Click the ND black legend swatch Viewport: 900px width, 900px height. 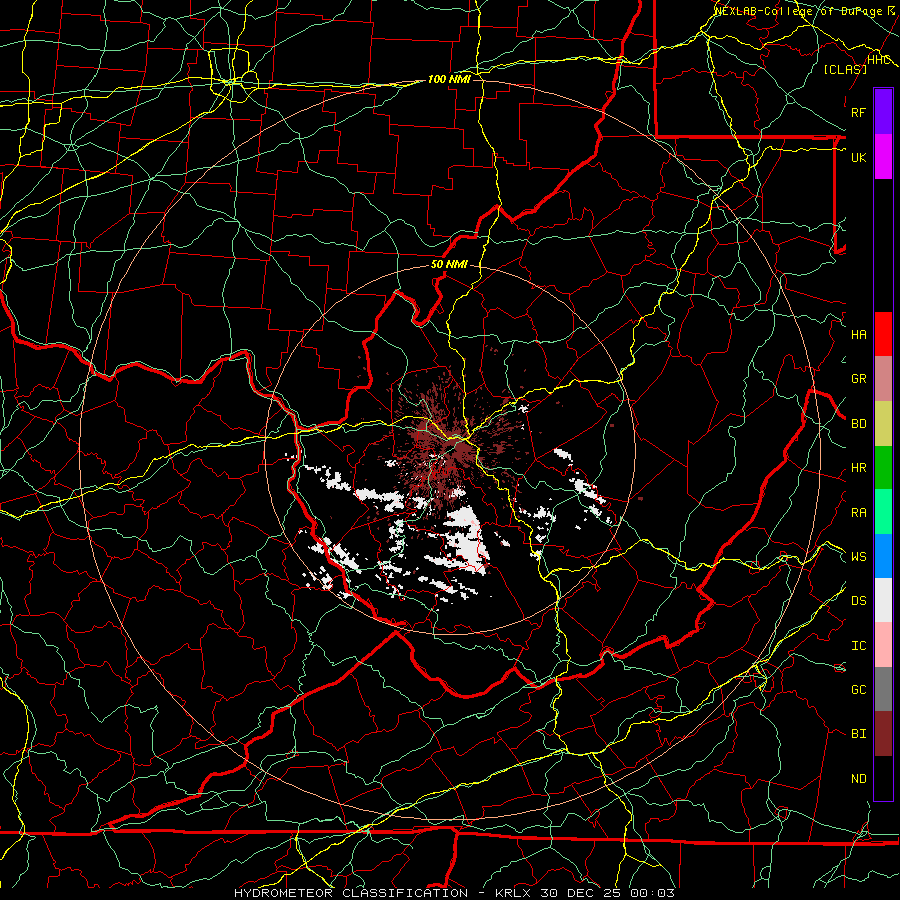pyautogui.click(x=883, y=778)
